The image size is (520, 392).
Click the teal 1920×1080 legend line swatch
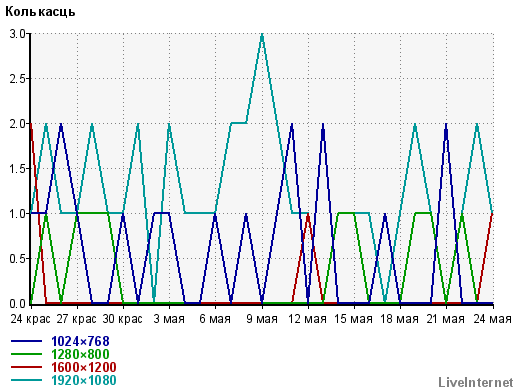[x=27, y=380]
